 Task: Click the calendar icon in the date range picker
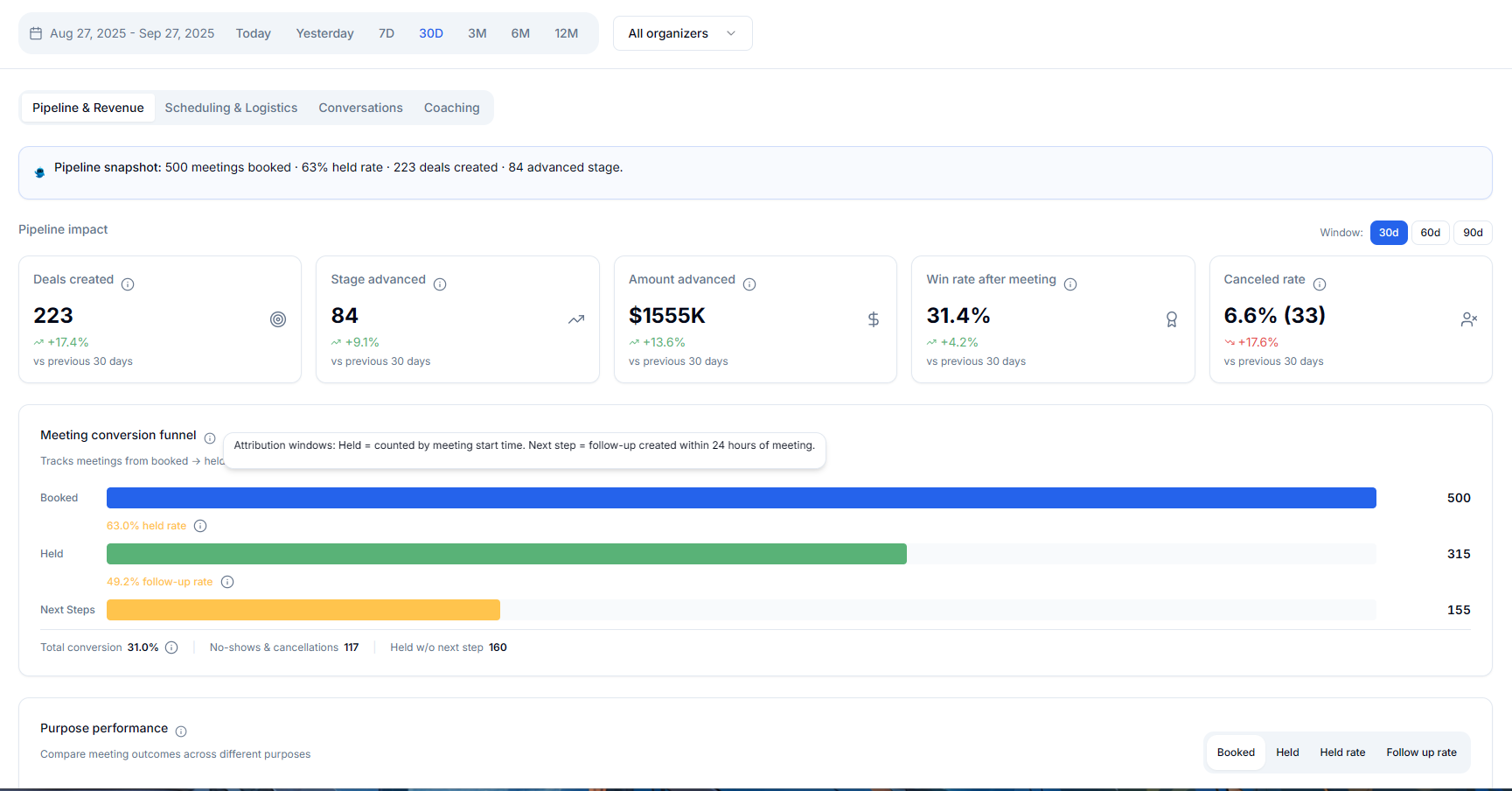coord(35,32)
